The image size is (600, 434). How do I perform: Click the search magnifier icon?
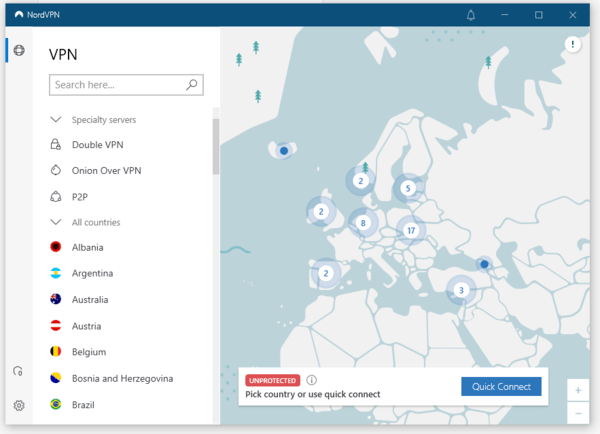pyautogui.click(x=192, y=85)
